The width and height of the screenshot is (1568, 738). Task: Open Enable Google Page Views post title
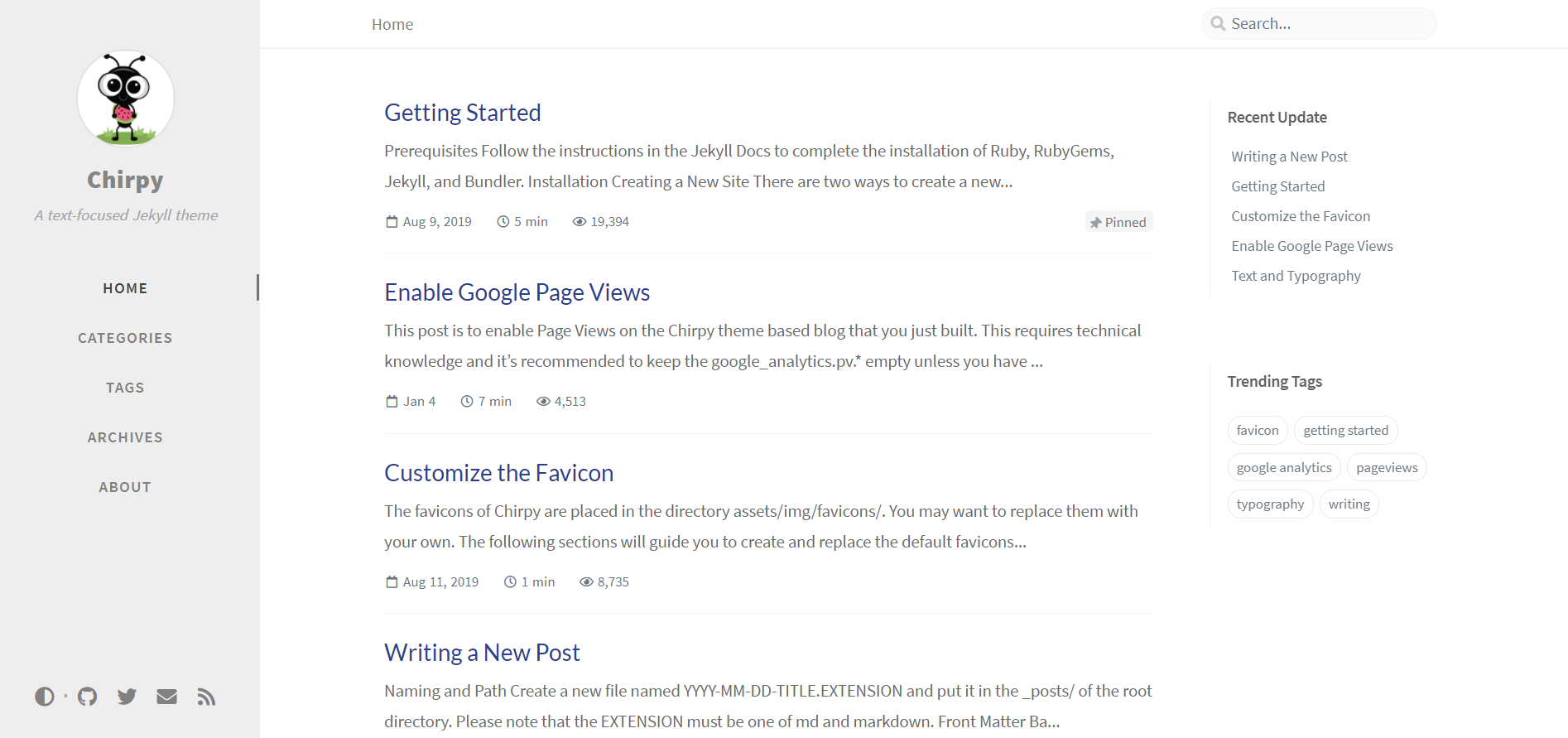(x=517, y=292)
